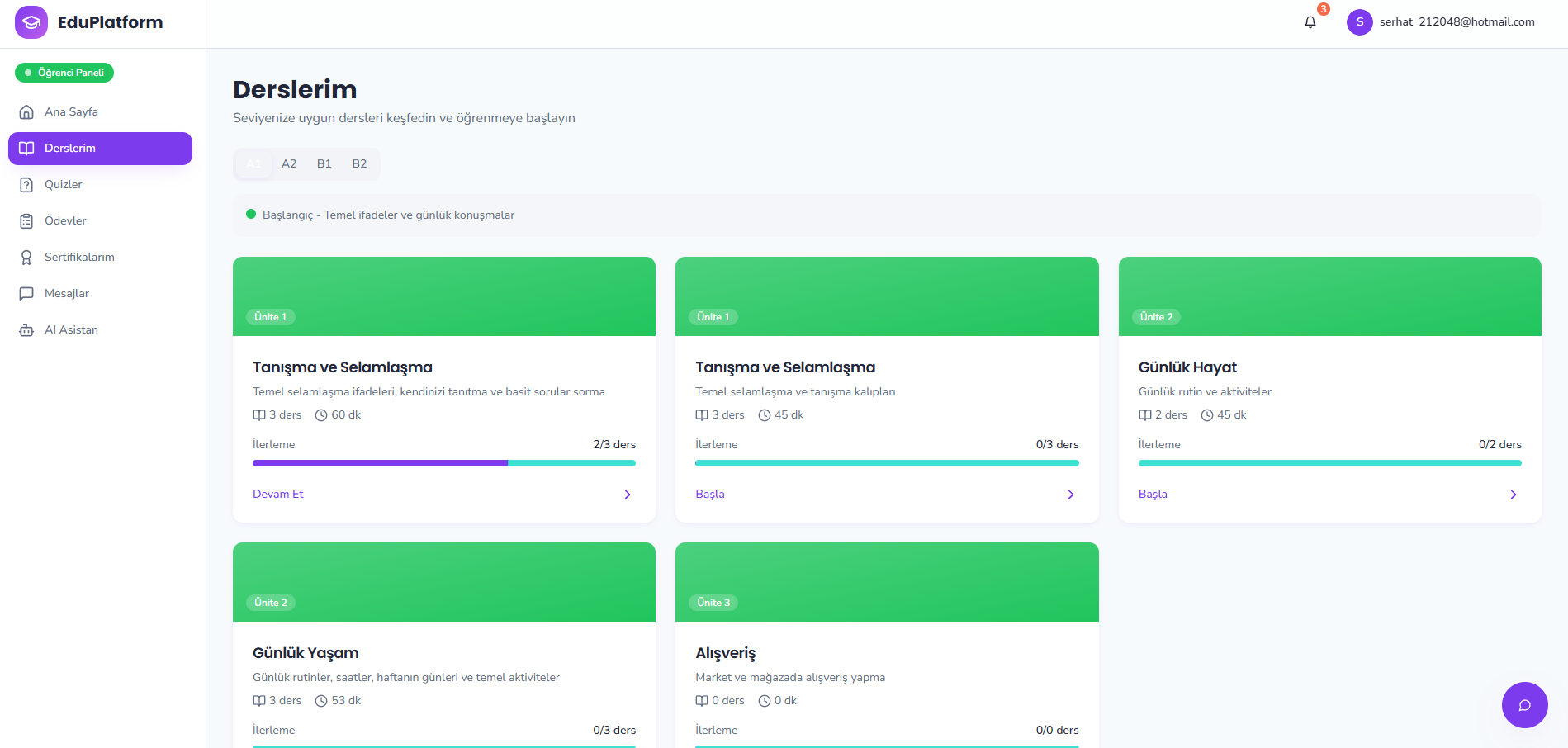Open Sertifikalarım from the sidebar
This screenshot has width=1568, height=748.
click(100, 257)
